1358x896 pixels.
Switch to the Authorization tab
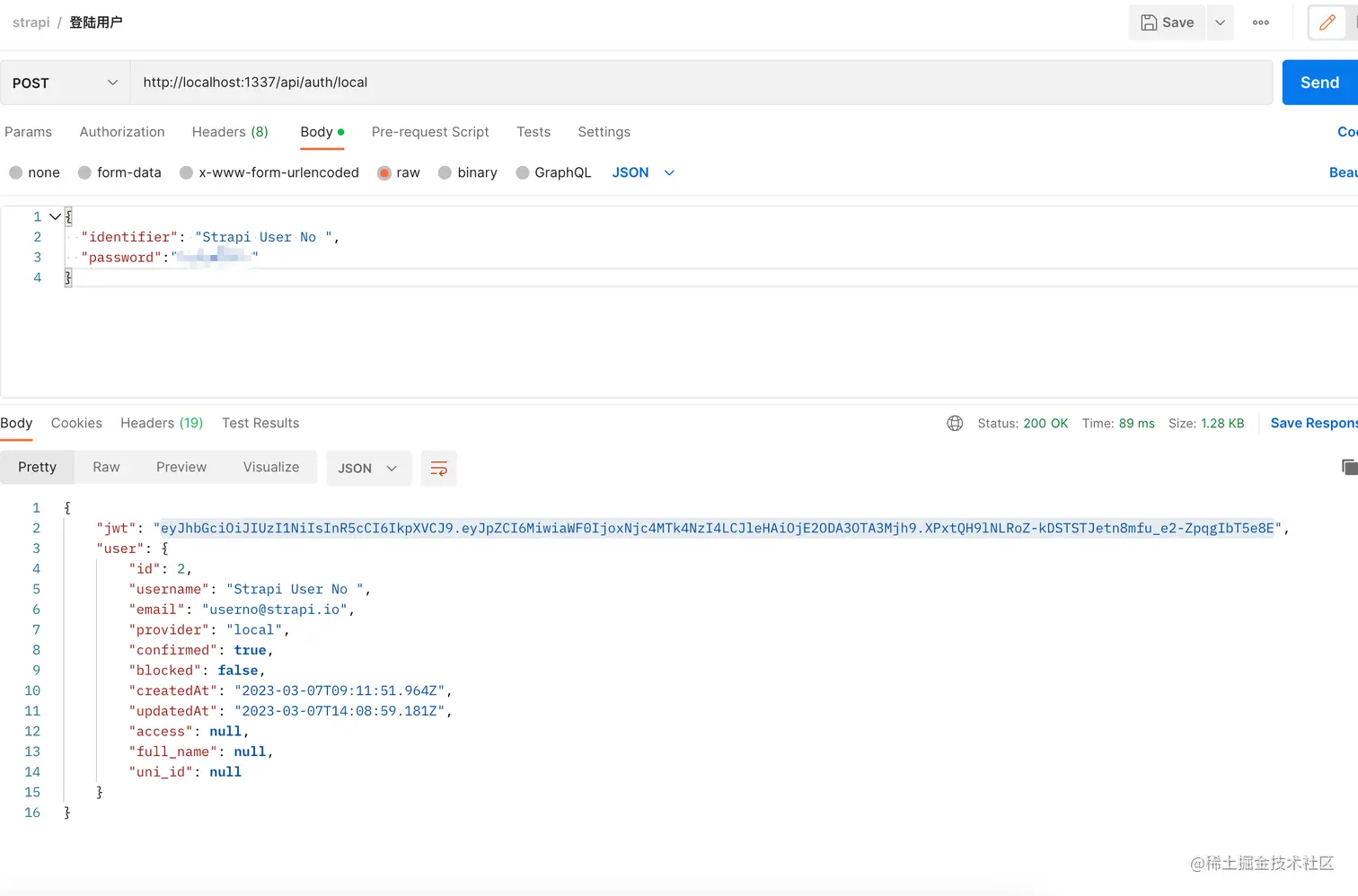[122, 132]
